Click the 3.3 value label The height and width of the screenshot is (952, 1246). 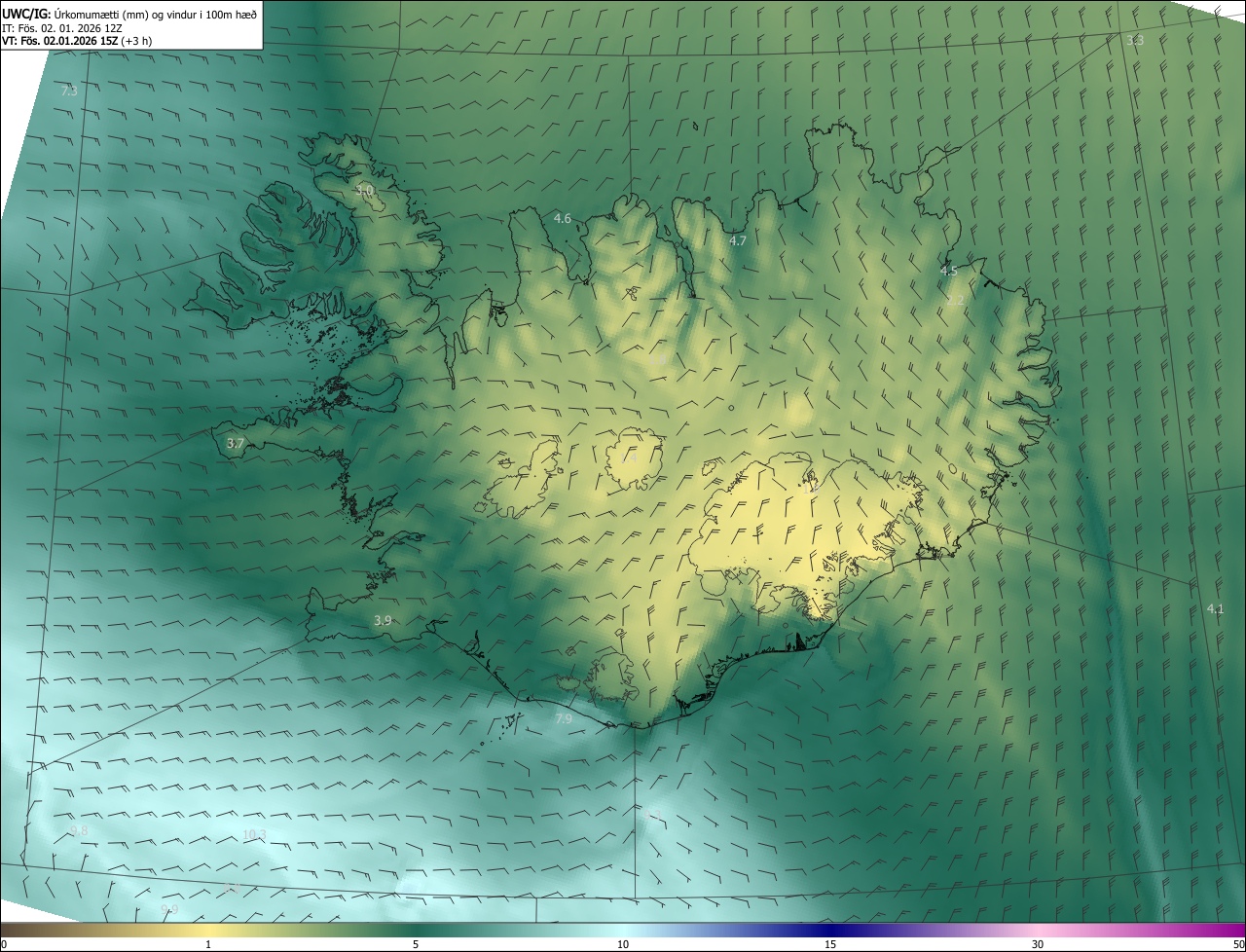pos(1135,40)
